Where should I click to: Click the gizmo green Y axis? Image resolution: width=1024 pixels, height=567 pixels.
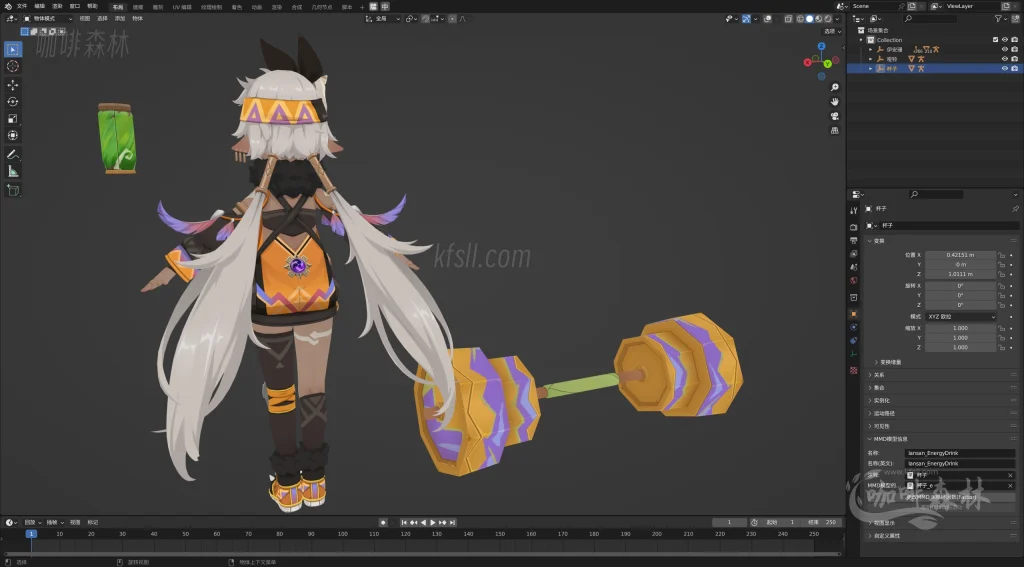pyautogui.click(x=827, y=63)
